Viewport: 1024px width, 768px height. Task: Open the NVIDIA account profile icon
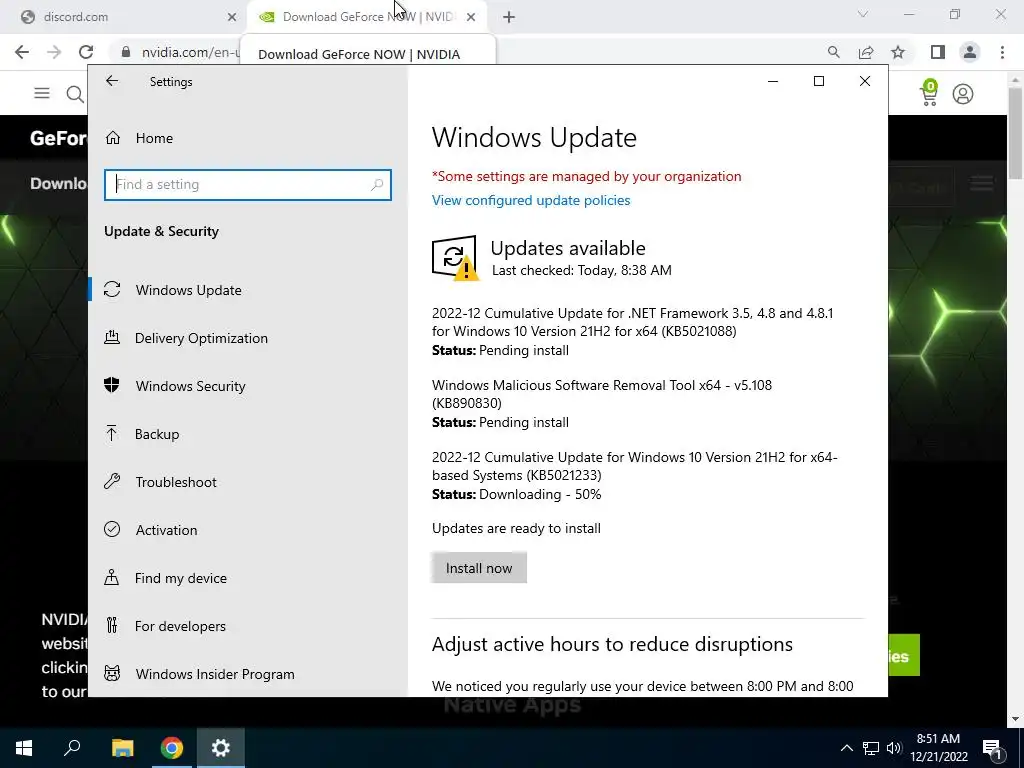pyautogui.click(x=963, y=94)
